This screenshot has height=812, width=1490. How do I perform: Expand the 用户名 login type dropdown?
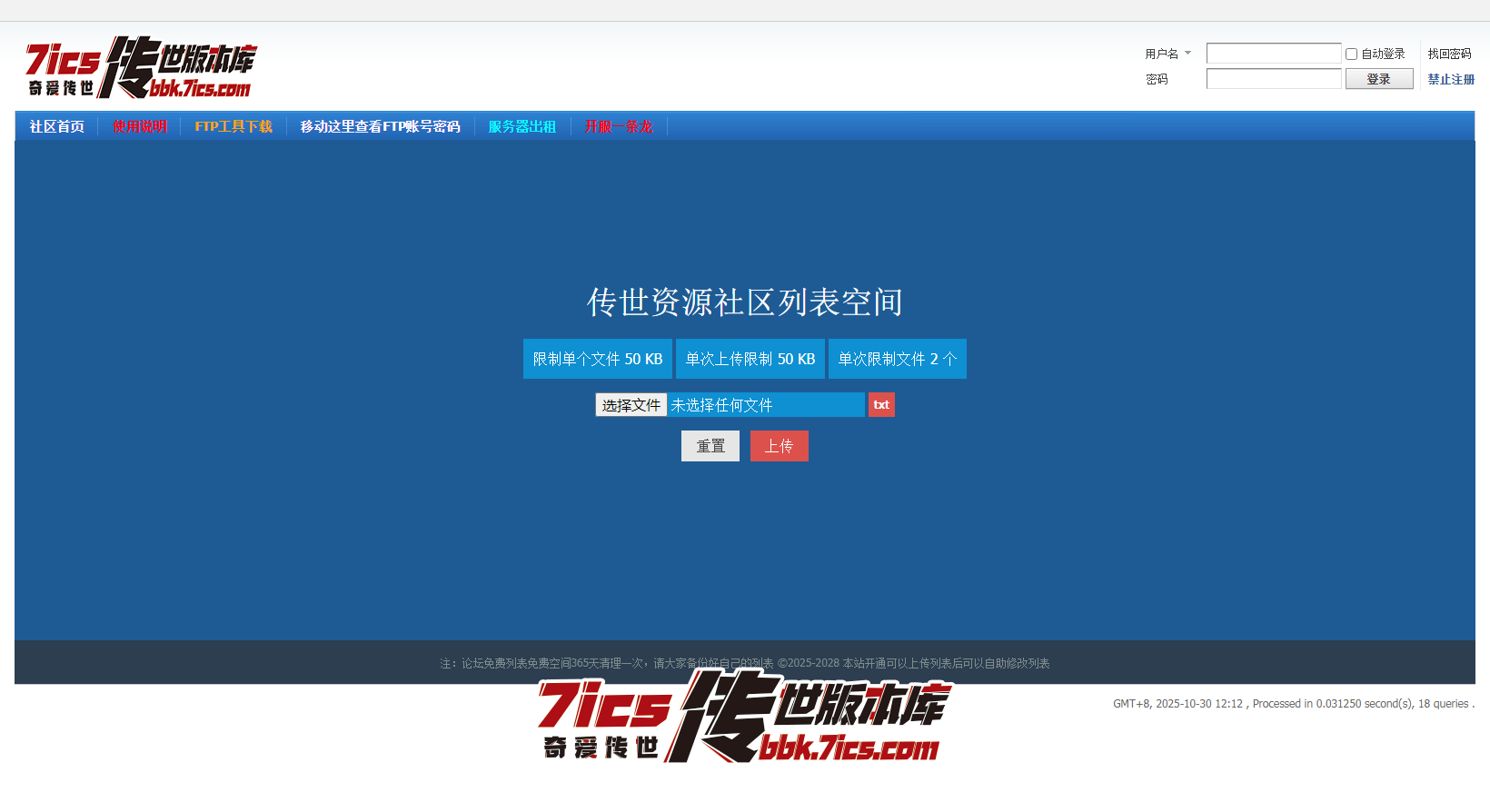[1187, 54]
